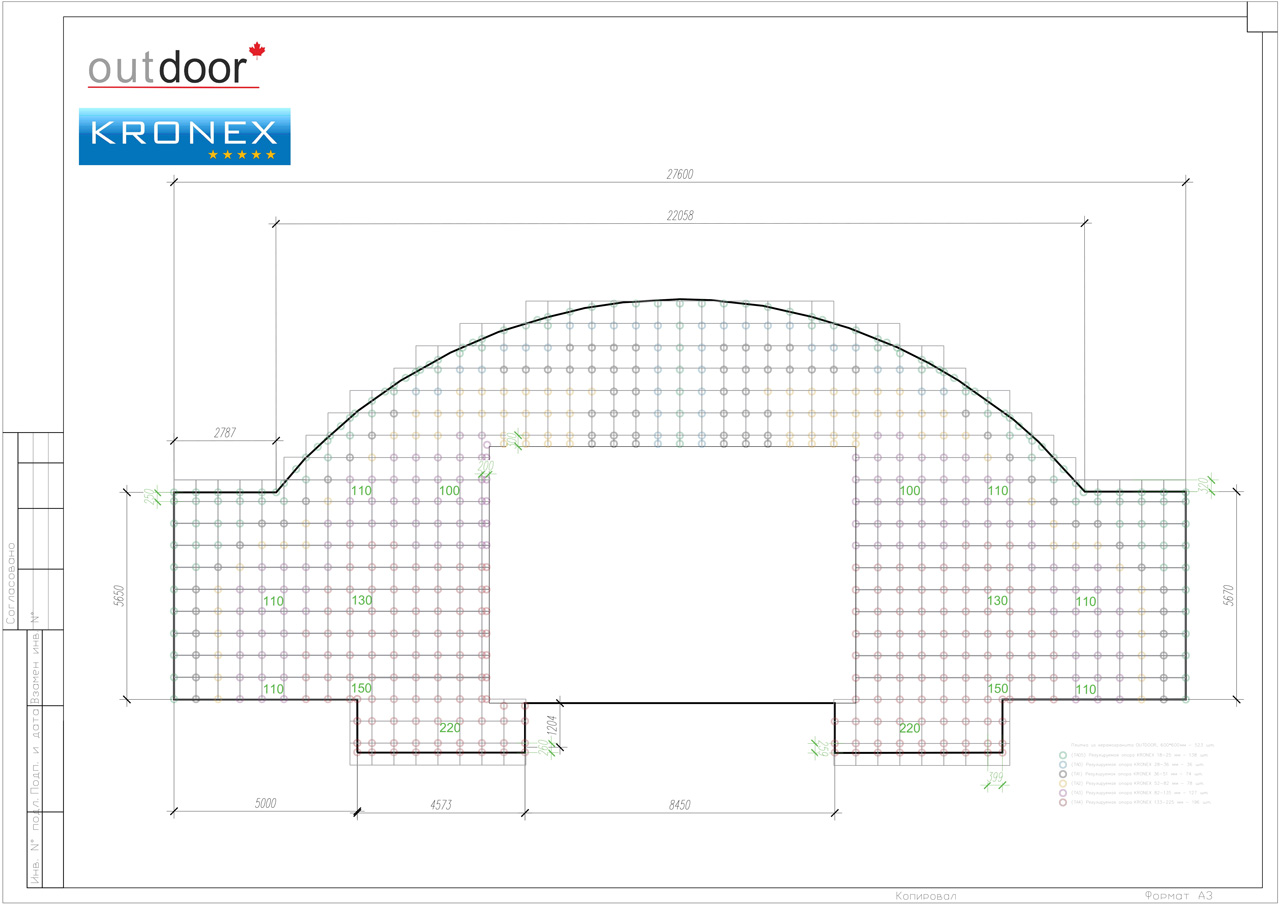This screenshot has width=1280, height=904.
Task: Select the 4573 bottom dimension
Action: click(441, 803)
